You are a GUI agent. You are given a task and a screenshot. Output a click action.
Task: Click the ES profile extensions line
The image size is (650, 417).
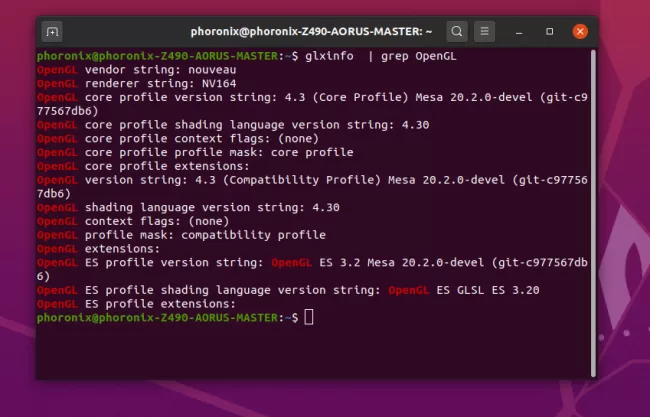136,304
